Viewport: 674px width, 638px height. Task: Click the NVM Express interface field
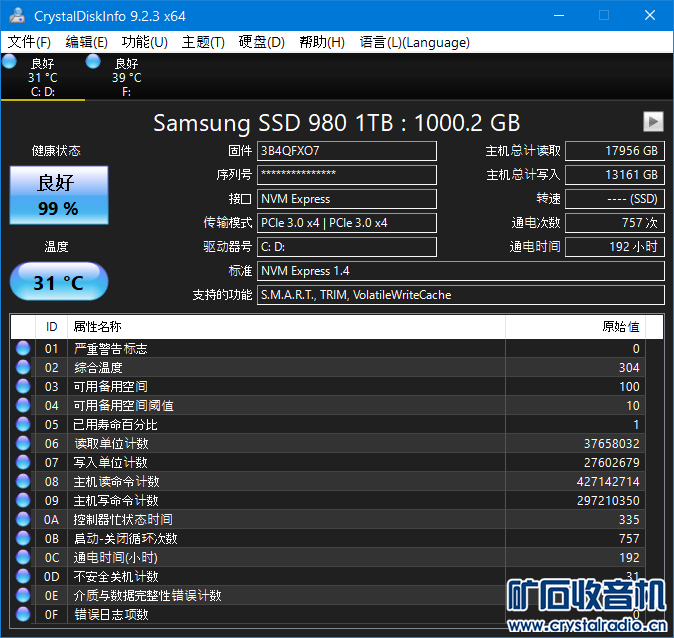(346, 199)
